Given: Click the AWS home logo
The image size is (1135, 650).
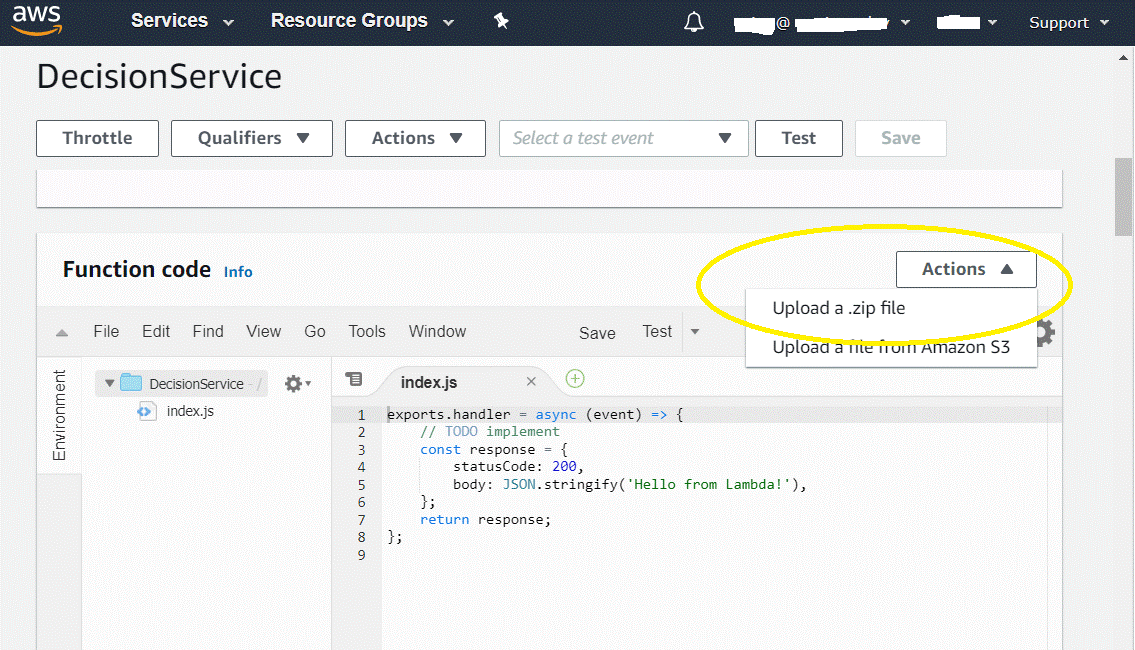Looking at the screenshot, I should pyautogui.click(x=37, y=20).
